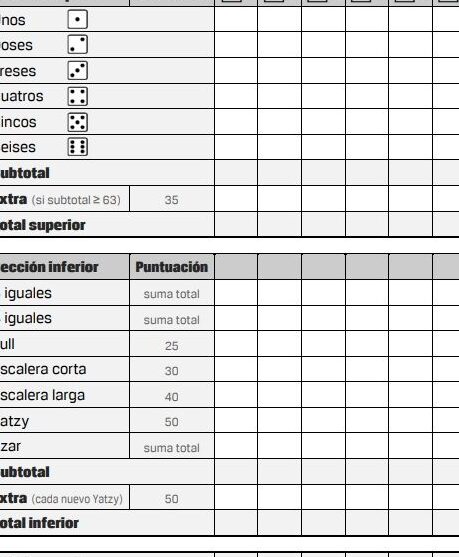Click first player's Yatzy score cell
459x557 pixels.
click(236, 421)
